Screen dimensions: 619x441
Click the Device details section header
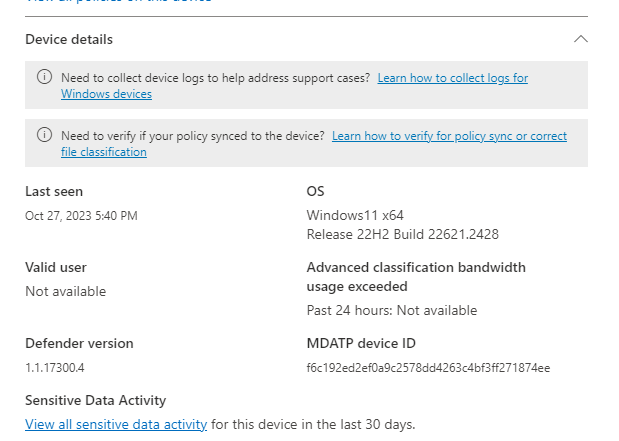point(69,39)
